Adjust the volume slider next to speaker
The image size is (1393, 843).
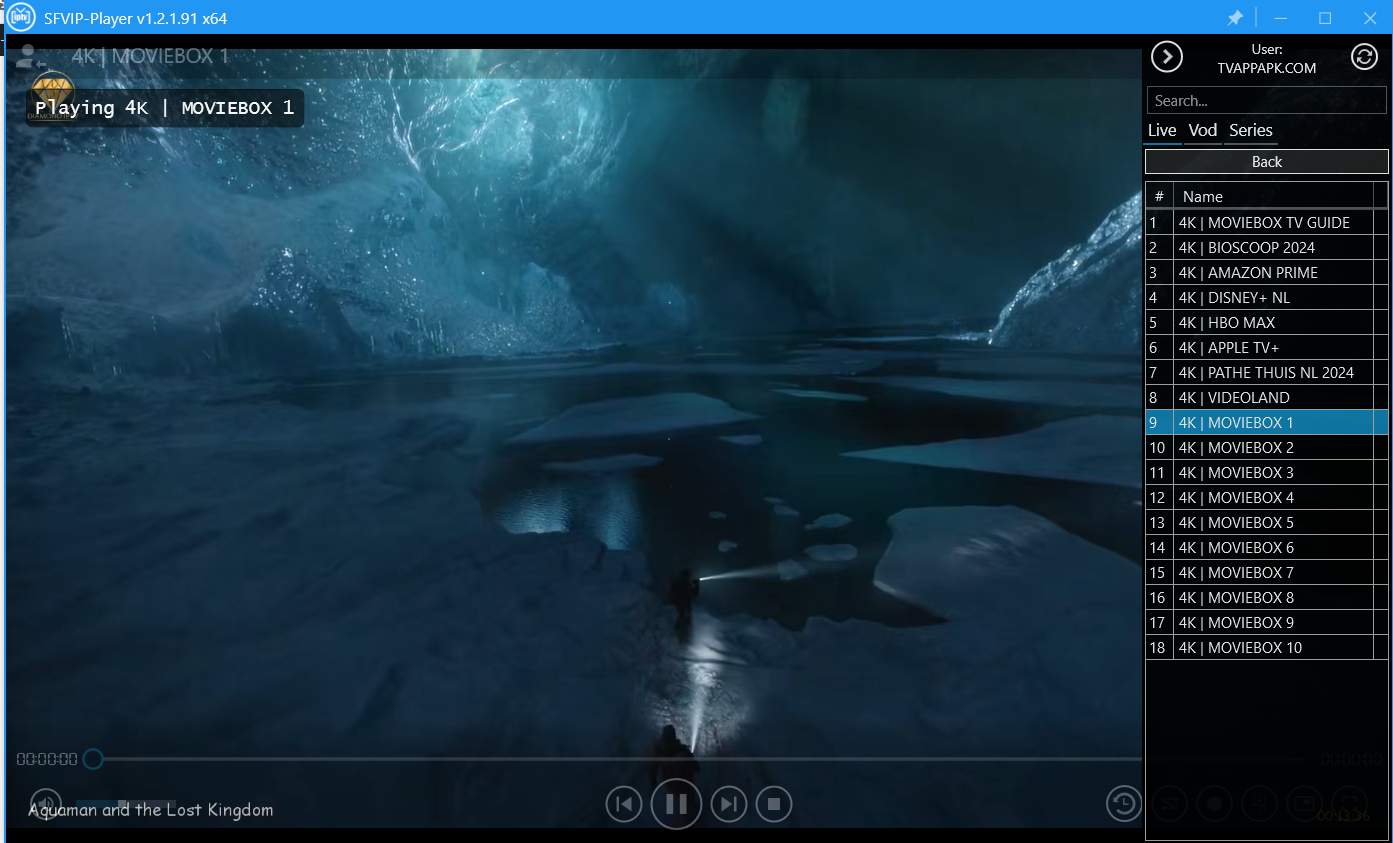coord(125,804)
